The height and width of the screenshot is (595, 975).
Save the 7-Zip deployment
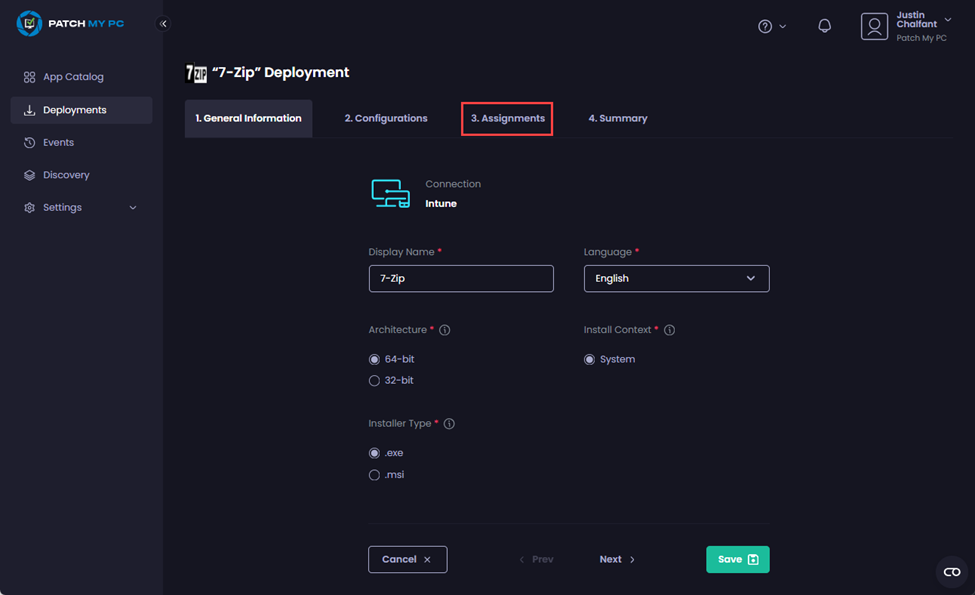coord(737,559)
